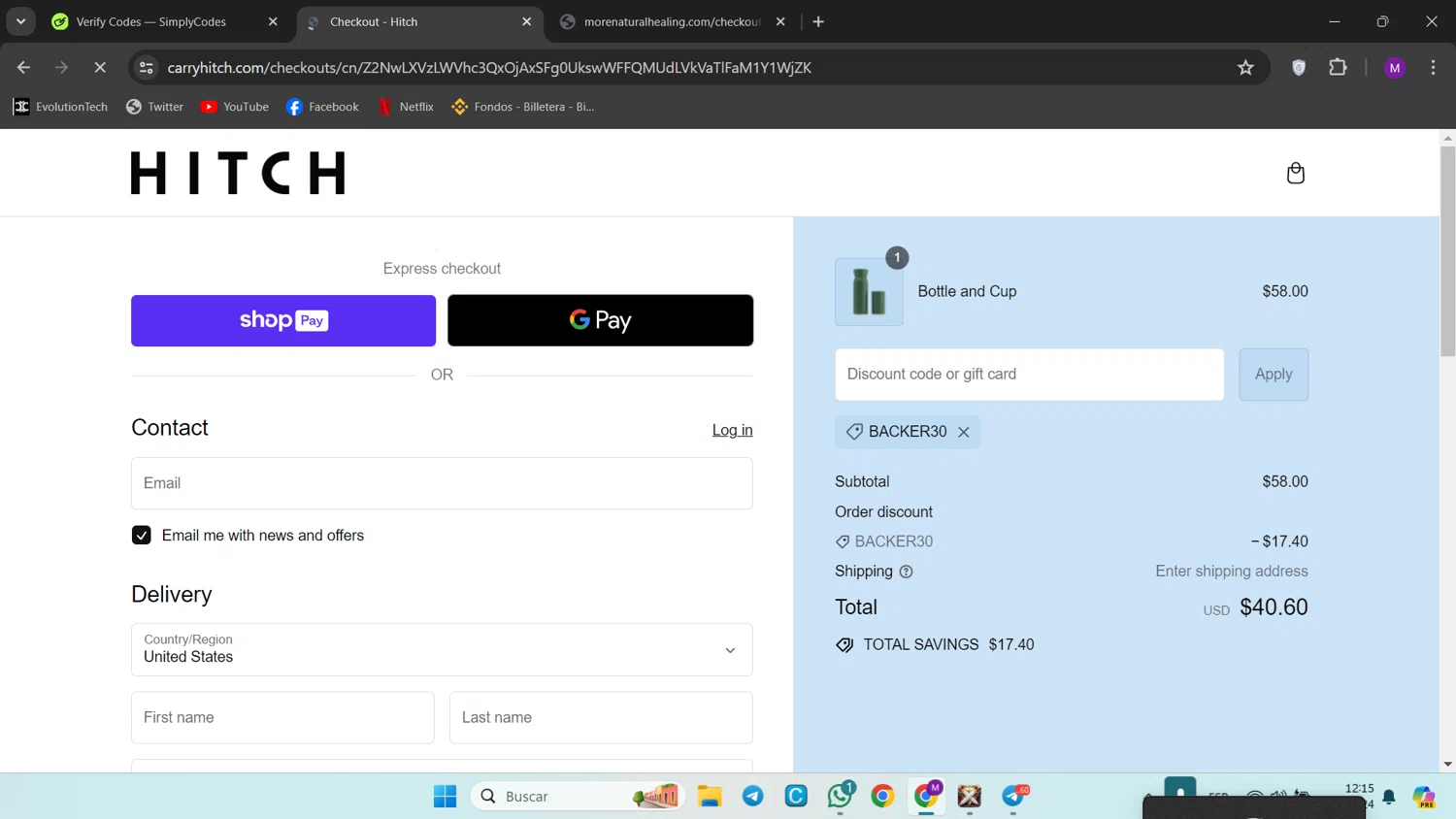Image resolution: width=1456 pixels, height=819 pixels.
Task: Close the Checkout - Hitch tab
Action: pyautogui.click(x=526, y=21)
